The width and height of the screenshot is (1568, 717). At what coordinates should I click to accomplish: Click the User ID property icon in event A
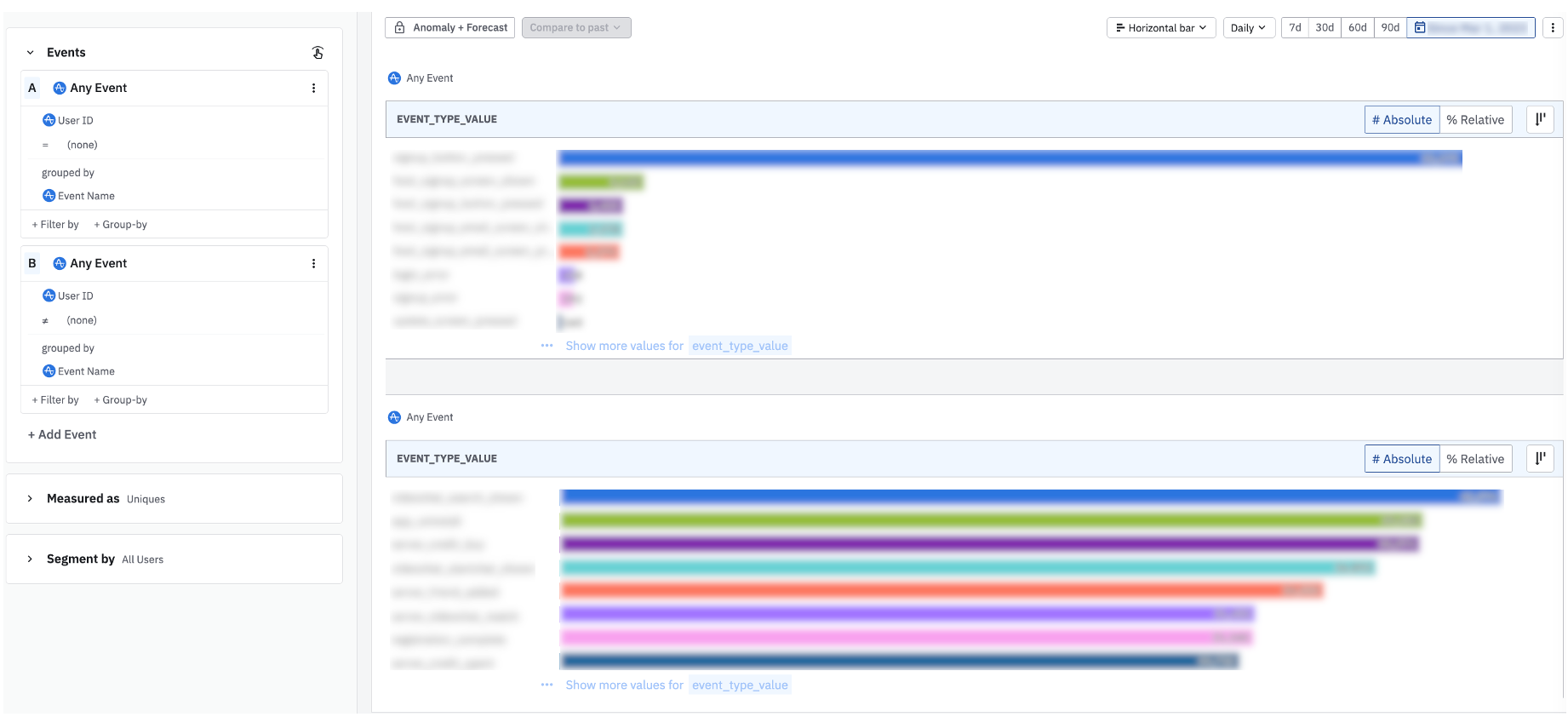49,120
